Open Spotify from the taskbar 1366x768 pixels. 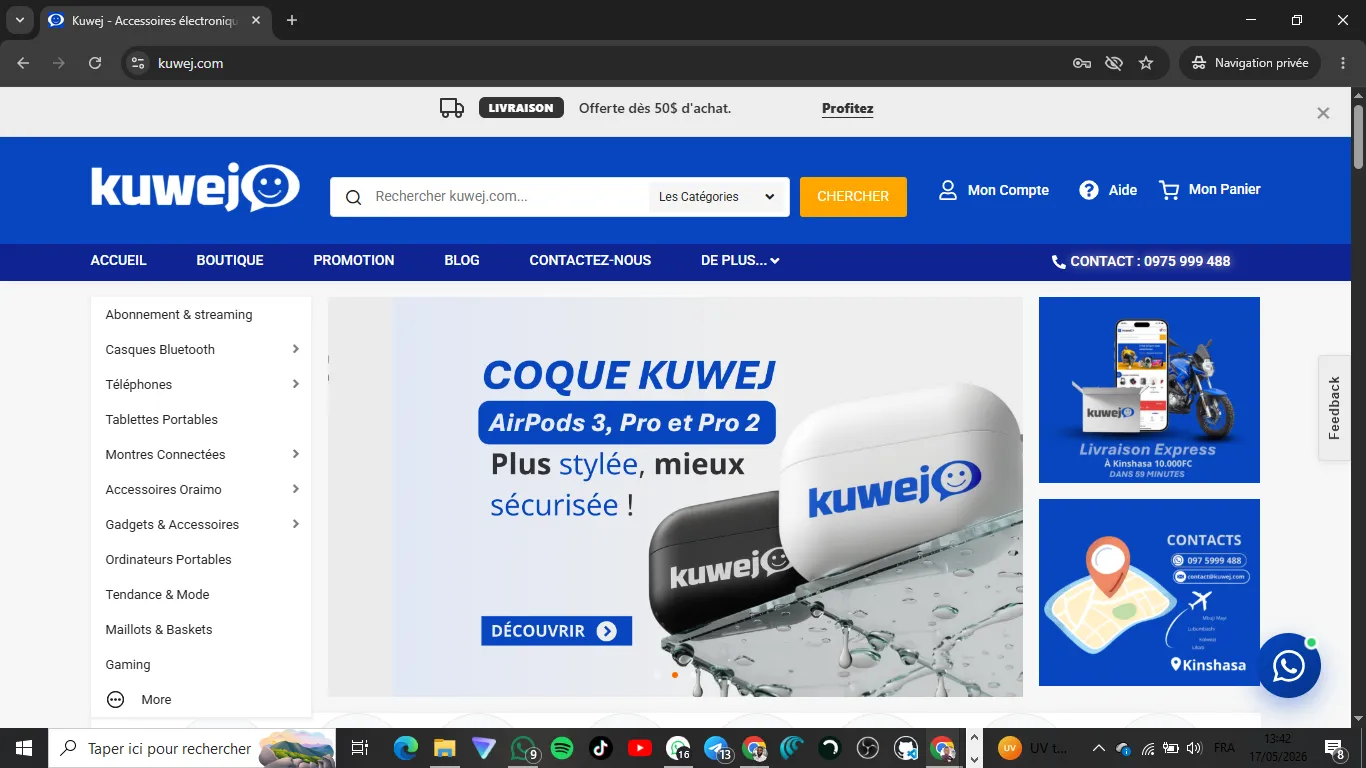tap(562, 748)
